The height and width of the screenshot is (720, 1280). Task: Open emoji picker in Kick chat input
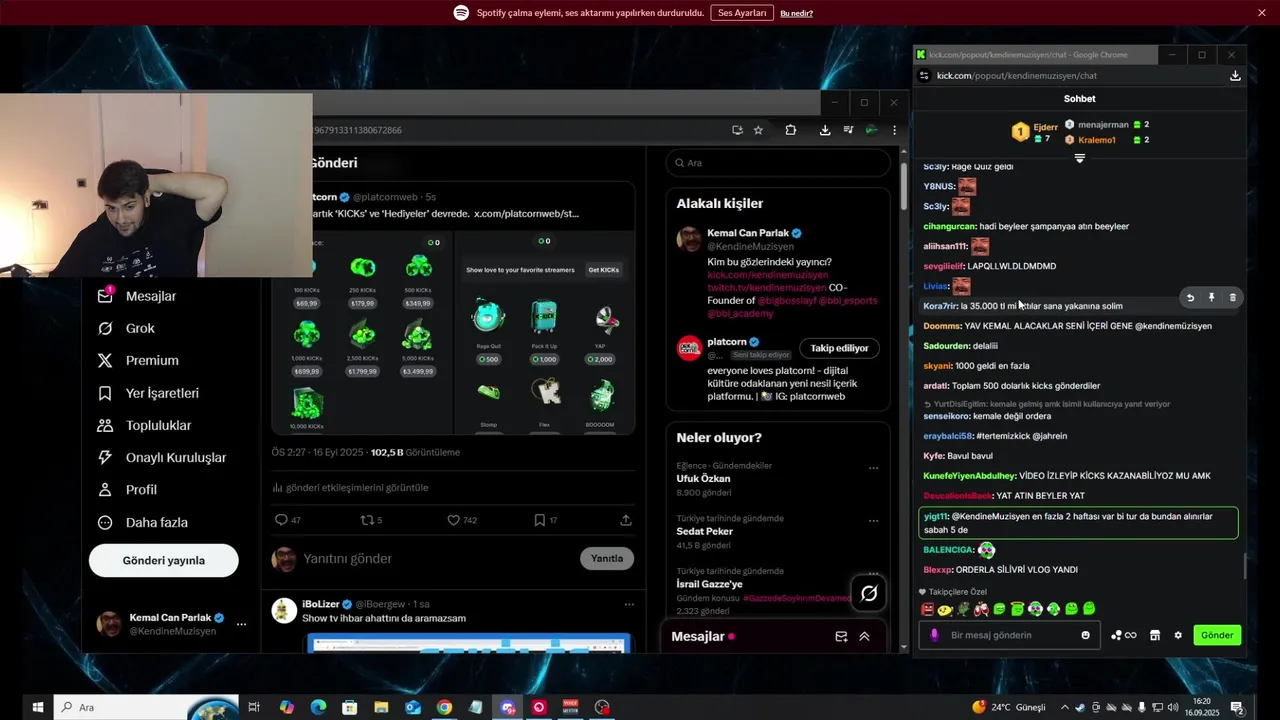(x=1086, y=635)
